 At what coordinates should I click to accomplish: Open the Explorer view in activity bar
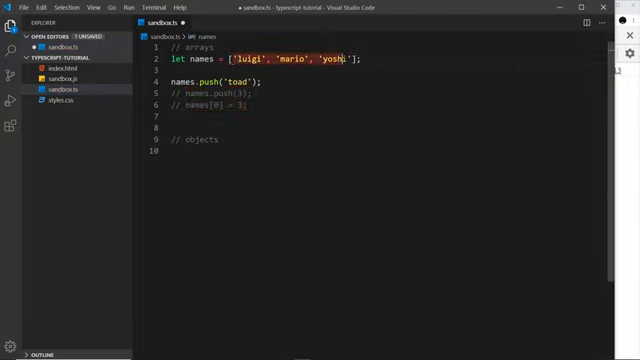point(10,27)
